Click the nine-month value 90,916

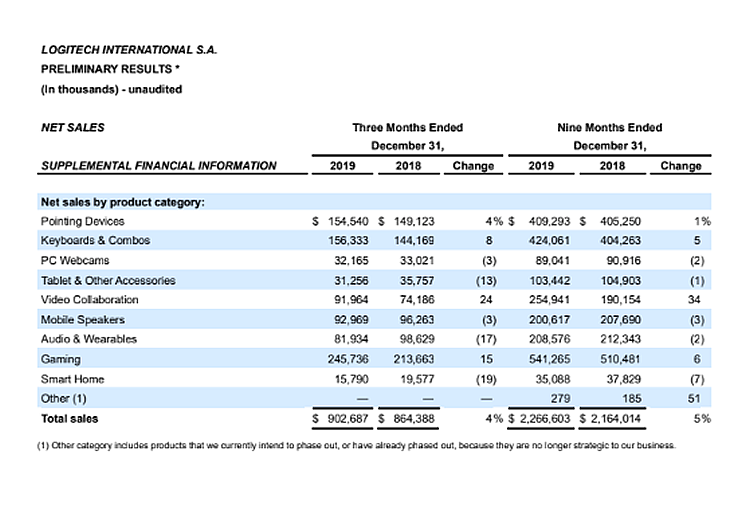pos(624,261)
